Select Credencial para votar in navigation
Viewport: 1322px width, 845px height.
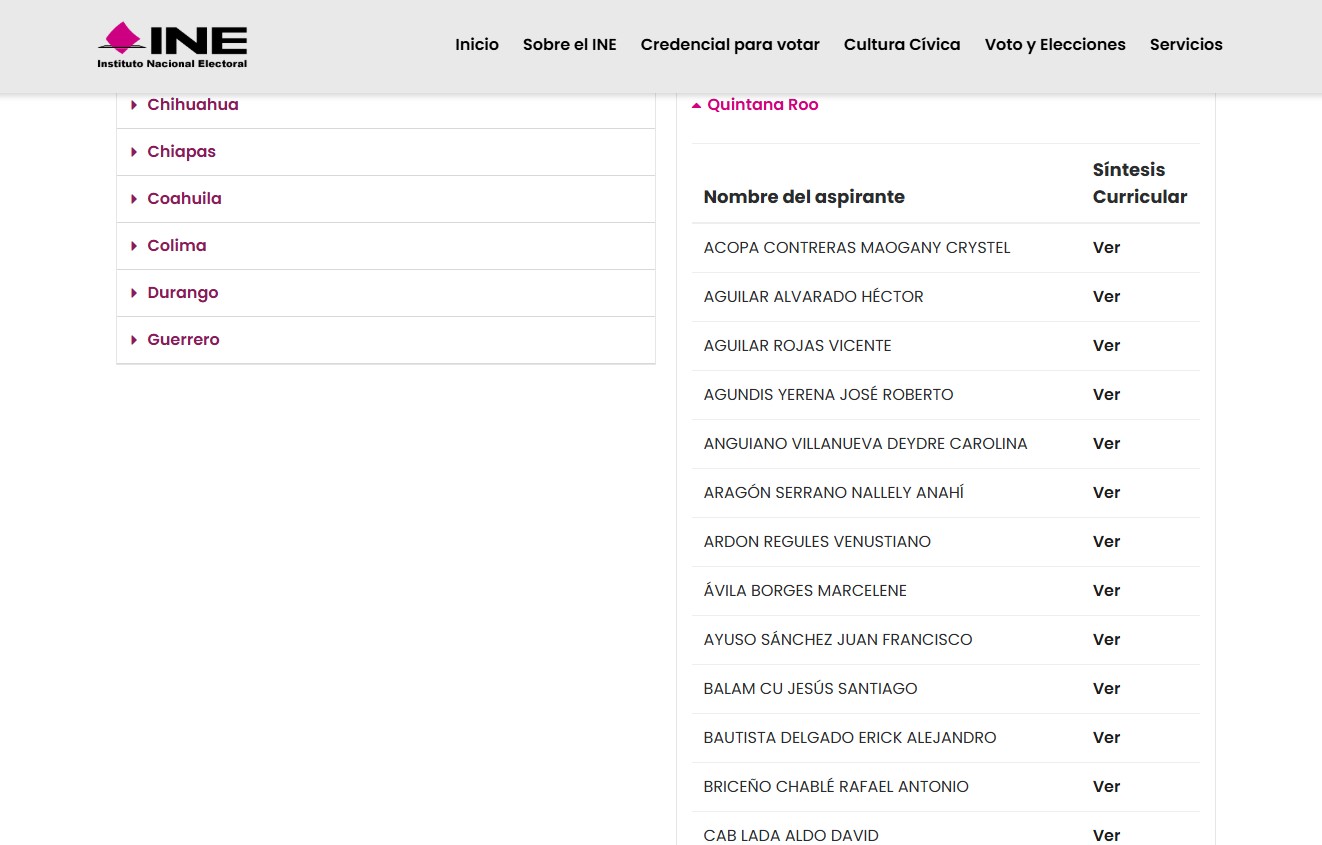(730, 45)
